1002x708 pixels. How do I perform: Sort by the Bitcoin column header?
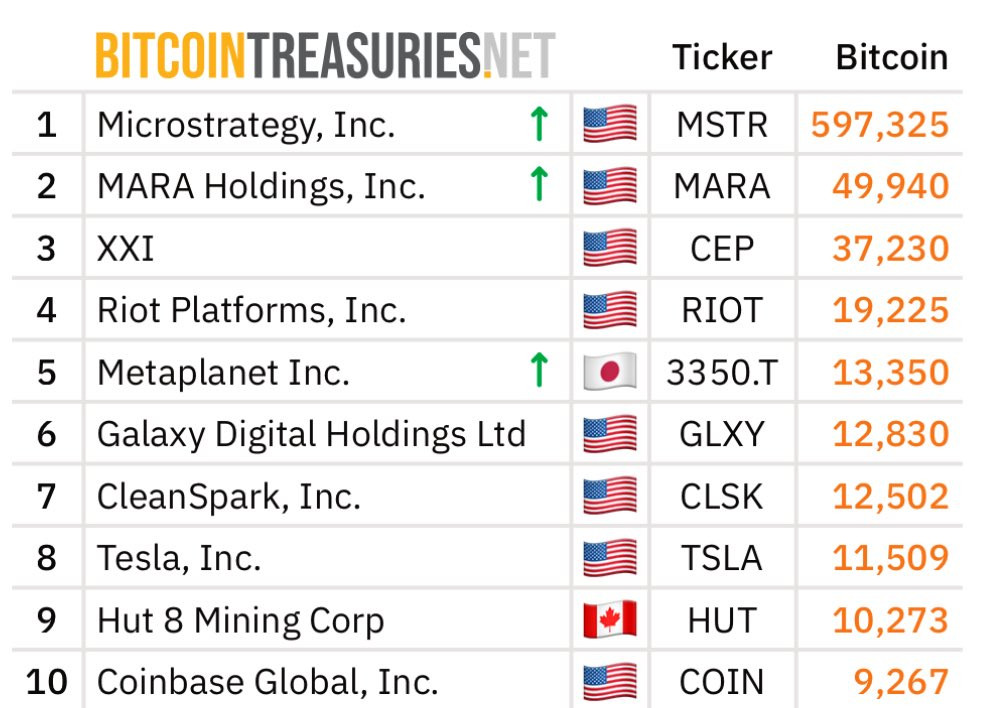(891, 58)
